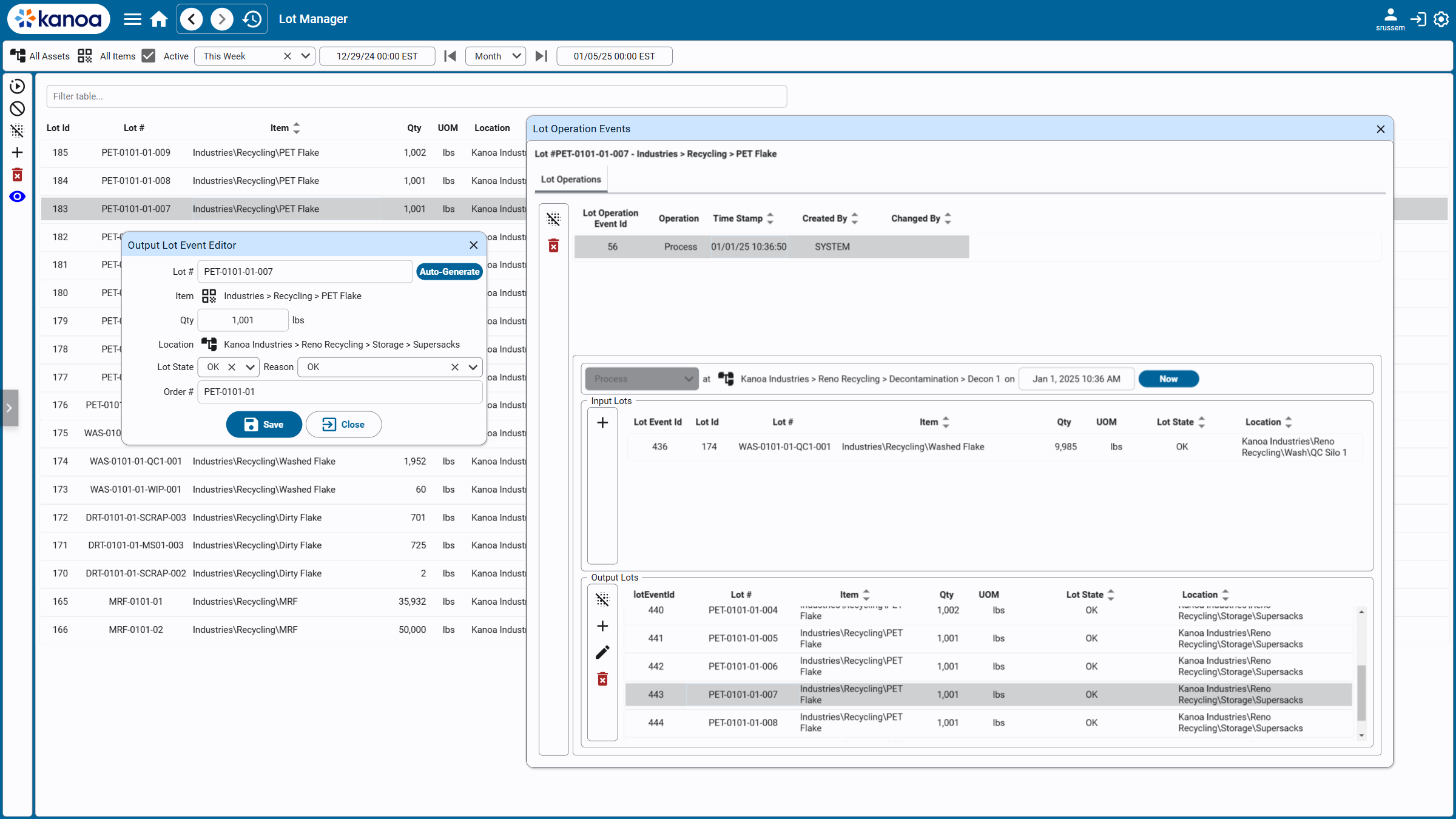Image resolution: width=1456 pixels, height=819 pixels.
Task: Choose asset icon beside Decon 1 location
Action: point(726,379)
